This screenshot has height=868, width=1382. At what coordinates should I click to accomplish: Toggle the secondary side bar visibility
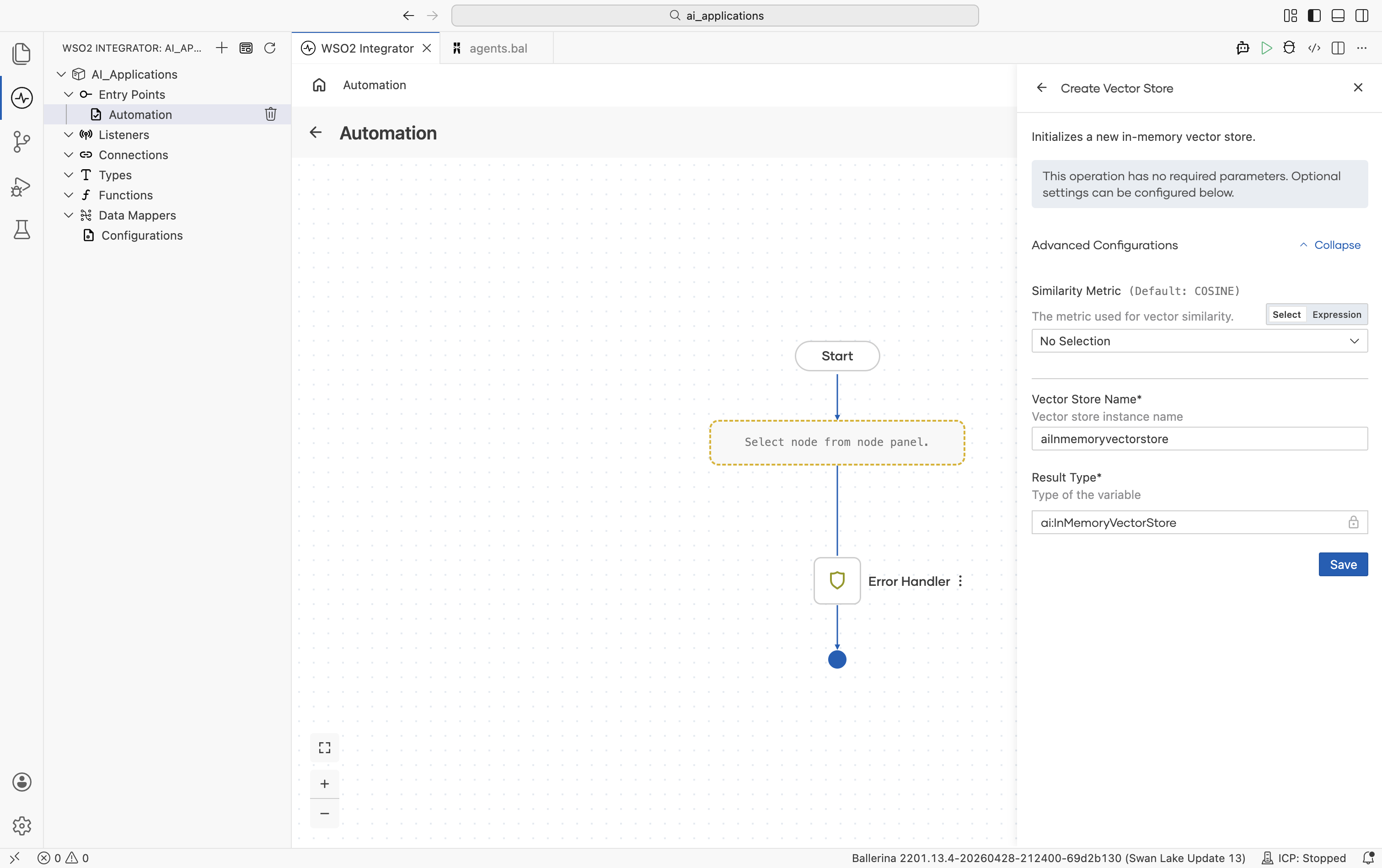(x=1362, y=16)
